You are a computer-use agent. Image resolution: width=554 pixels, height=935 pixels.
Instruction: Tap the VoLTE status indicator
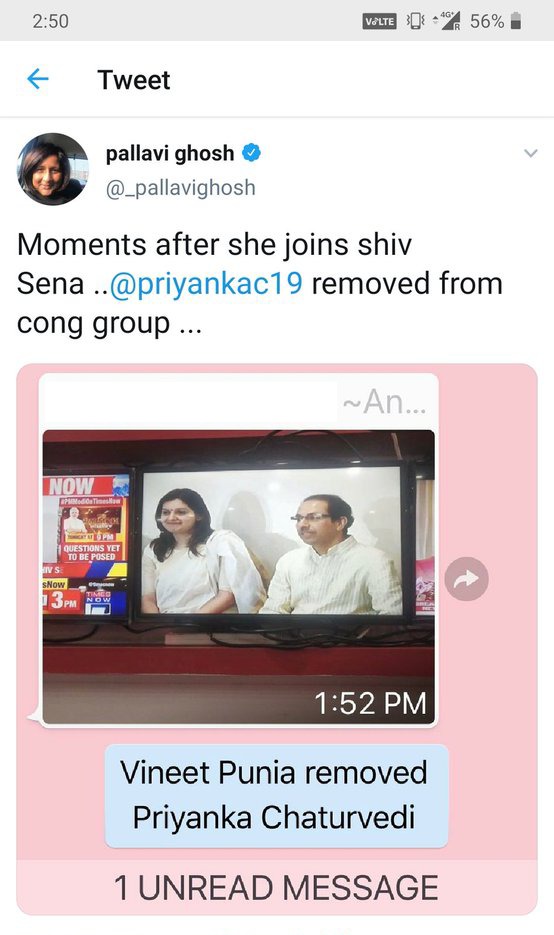point(379,21)
